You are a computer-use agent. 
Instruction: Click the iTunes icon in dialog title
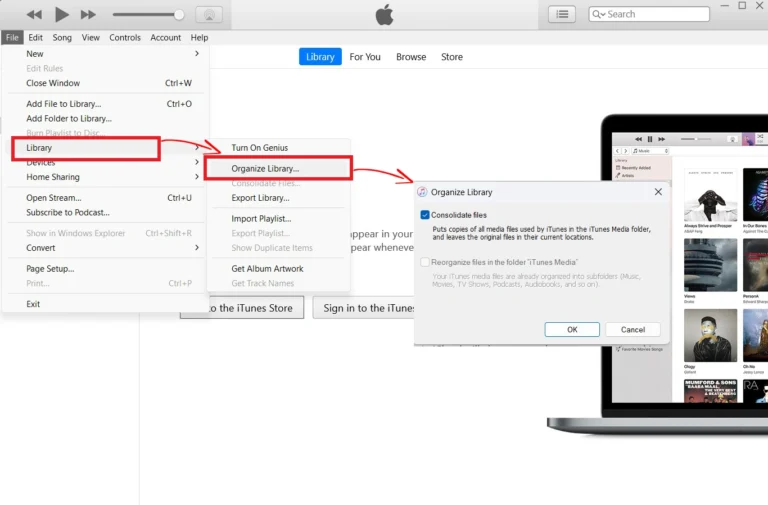422,192
